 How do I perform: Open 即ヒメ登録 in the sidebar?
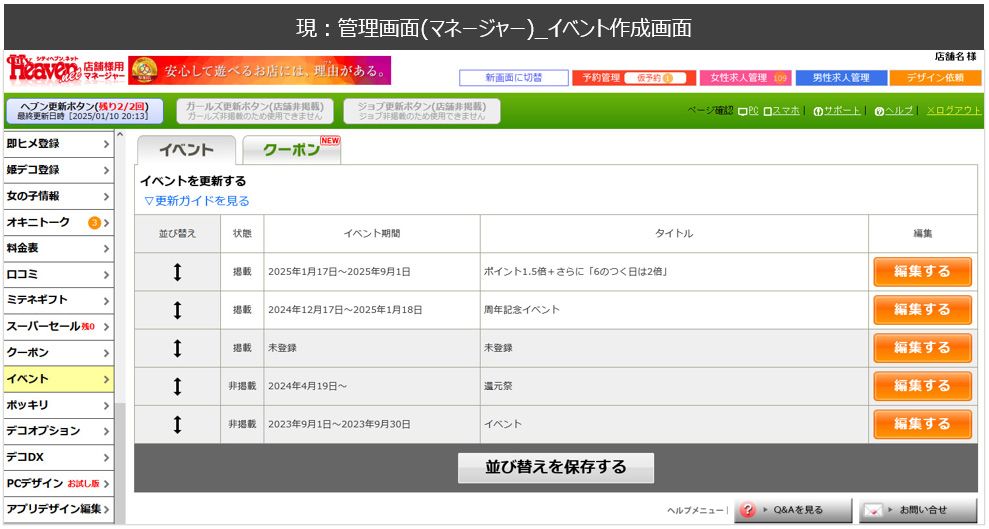point(57,144)
